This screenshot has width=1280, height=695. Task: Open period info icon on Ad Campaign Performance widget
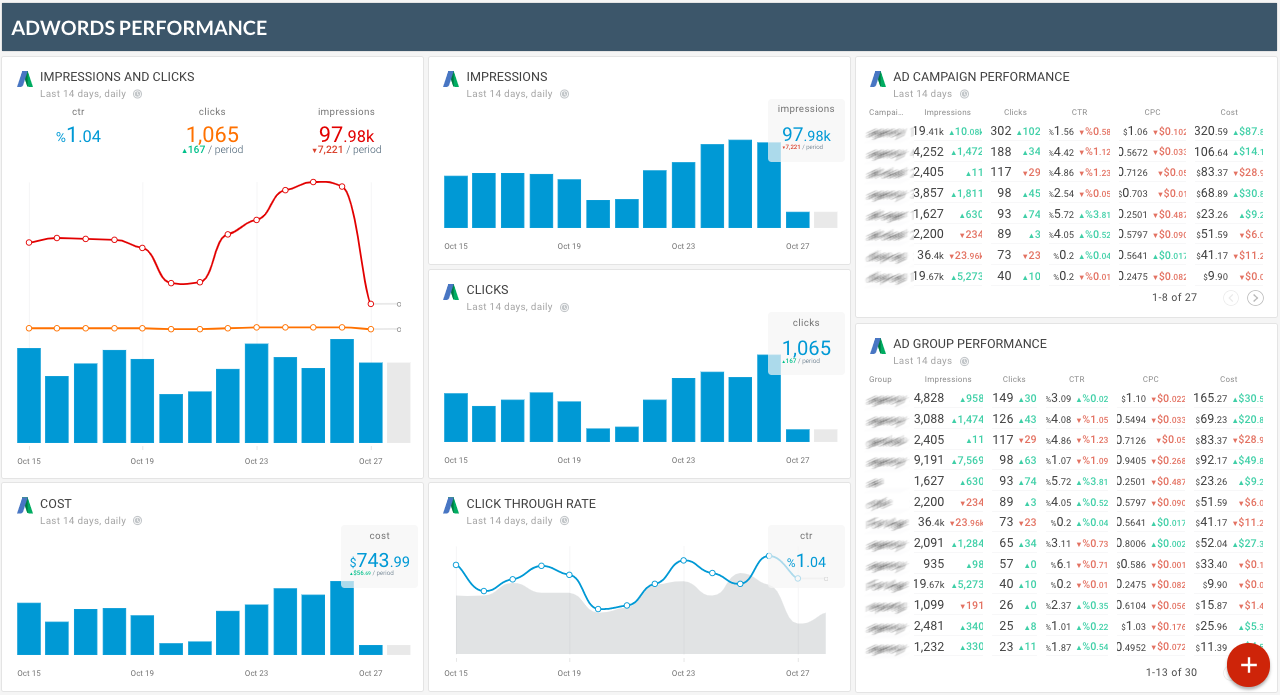[x=963, y=94]
